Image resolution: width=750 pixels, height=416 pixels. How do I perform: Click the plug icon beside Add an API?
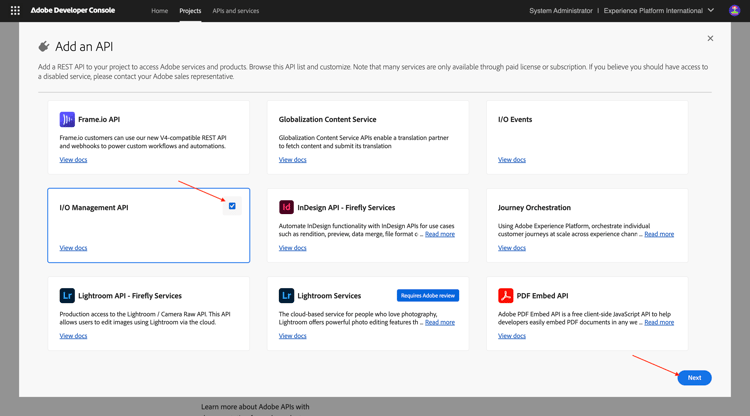click(44, 46)
